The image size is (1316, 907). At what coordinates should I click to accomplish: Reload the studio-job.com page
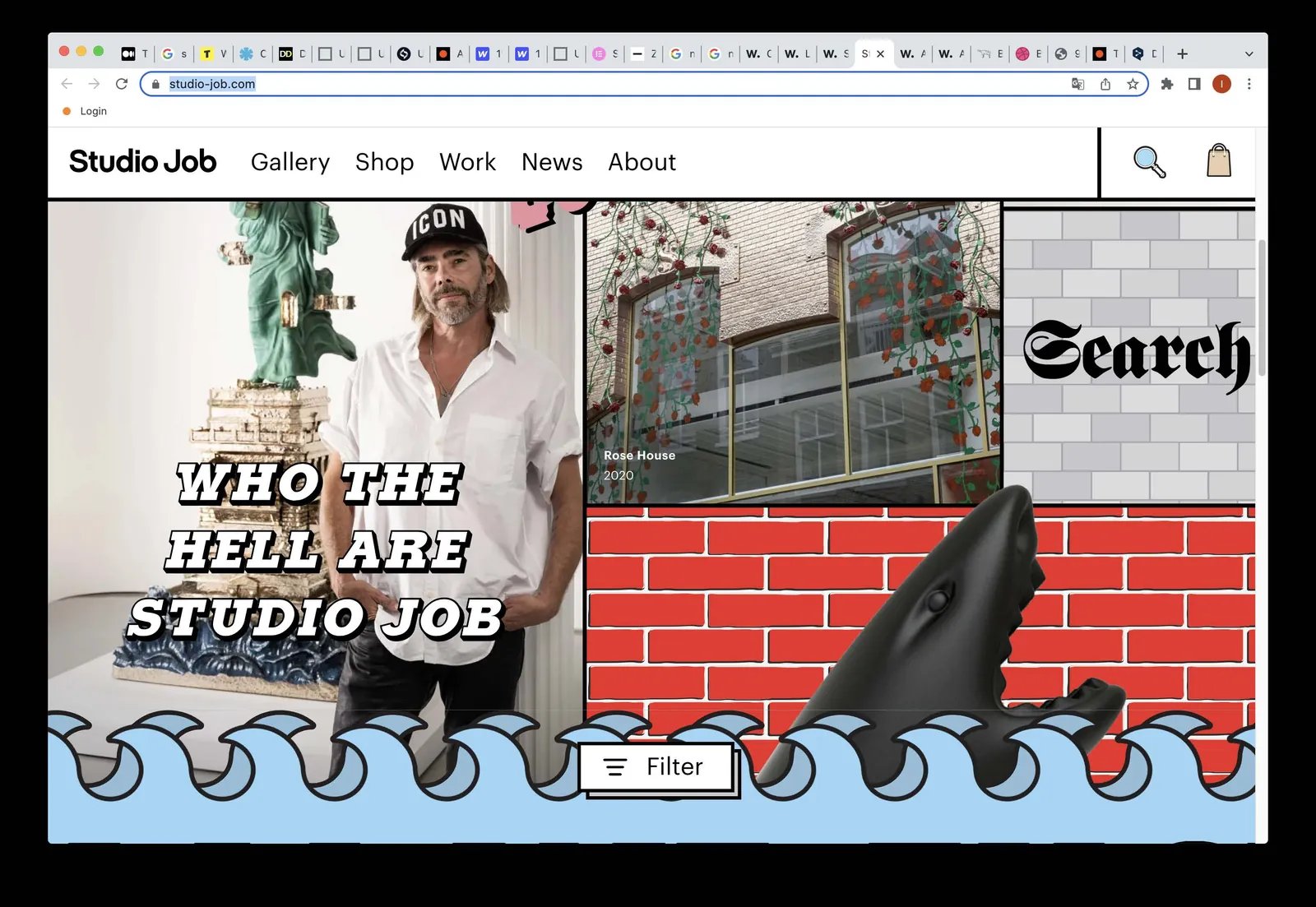pyautogui.click(x=122, y=84)
